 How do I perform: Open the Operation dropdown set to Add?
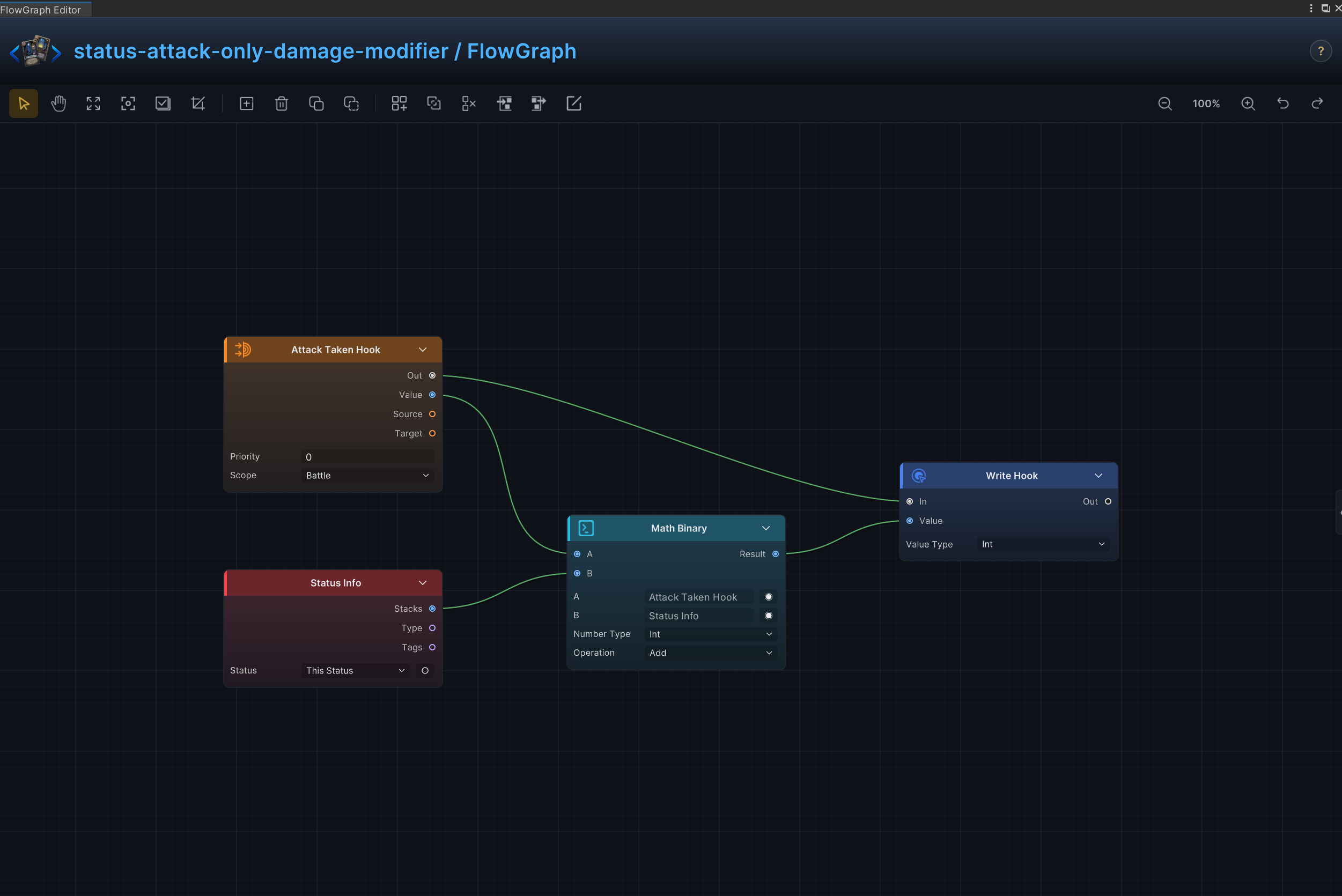pyautogui.click(x=711, y=653)
